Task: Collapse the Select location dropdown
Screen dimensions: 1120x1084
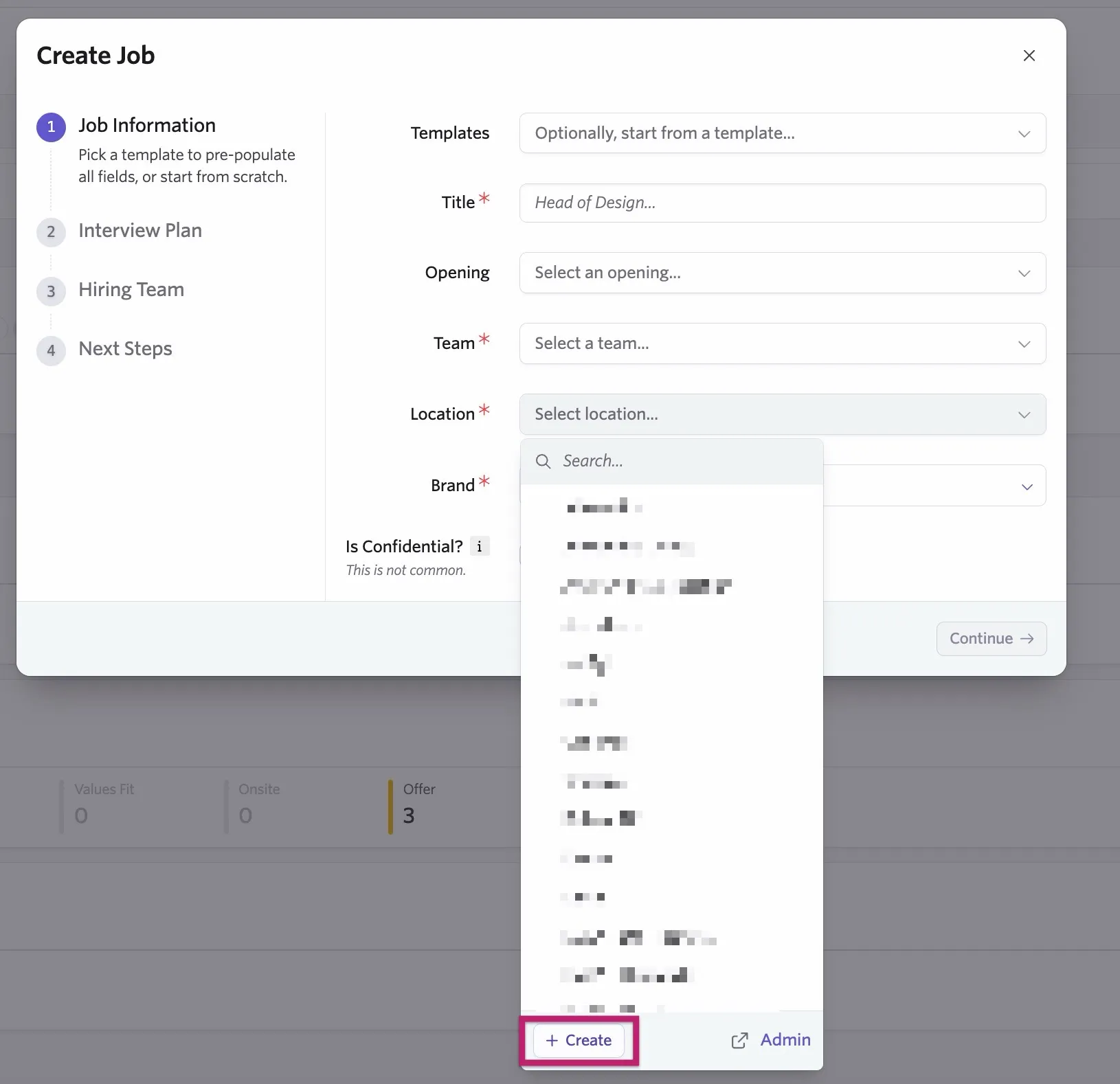Action: [783, 414]
